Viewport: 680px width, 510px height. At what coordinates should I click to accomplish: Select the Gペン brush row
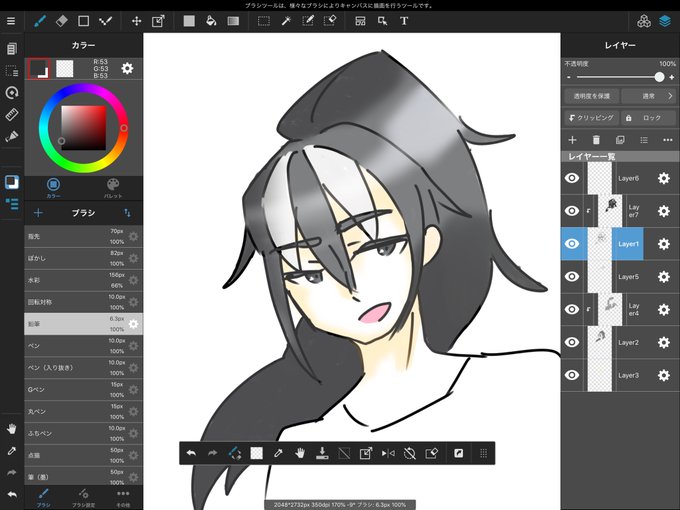point(83,389)
